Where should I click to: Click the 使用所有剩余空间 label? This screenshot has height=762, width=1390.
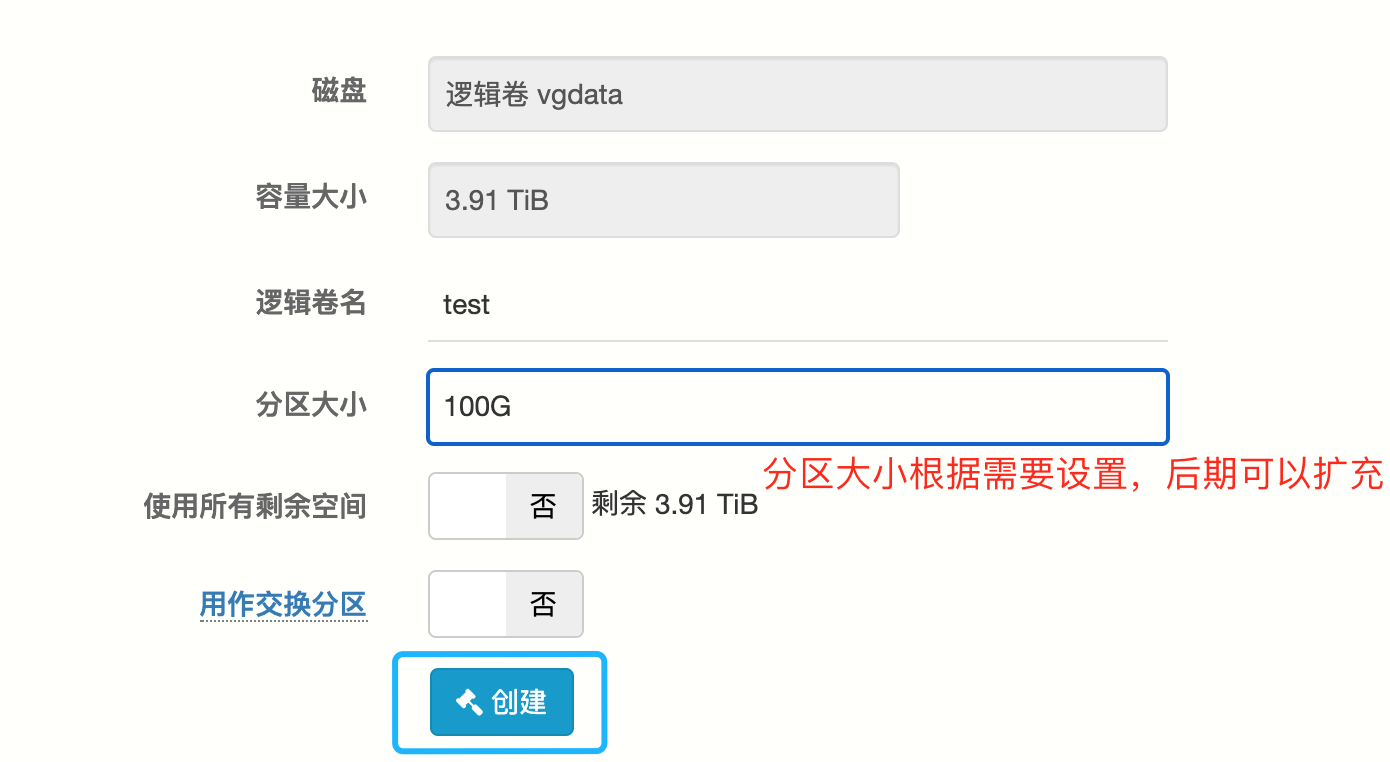coord(255,506)
